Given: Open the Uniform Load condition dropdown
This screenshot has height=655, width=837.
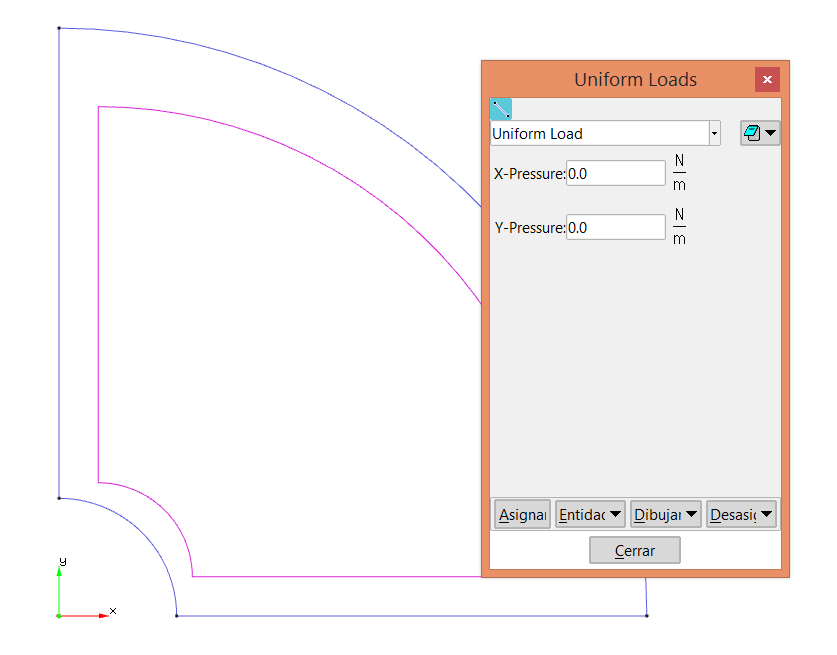Looking at the screenshot, I should coord(714,134).
